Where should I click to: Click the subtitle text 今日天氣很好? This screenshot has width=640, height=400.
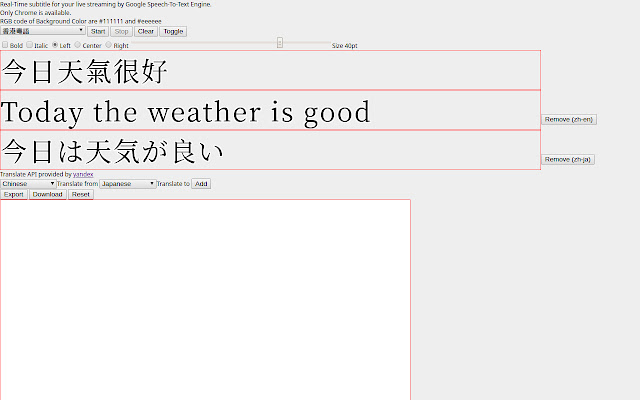coord(84,71)
